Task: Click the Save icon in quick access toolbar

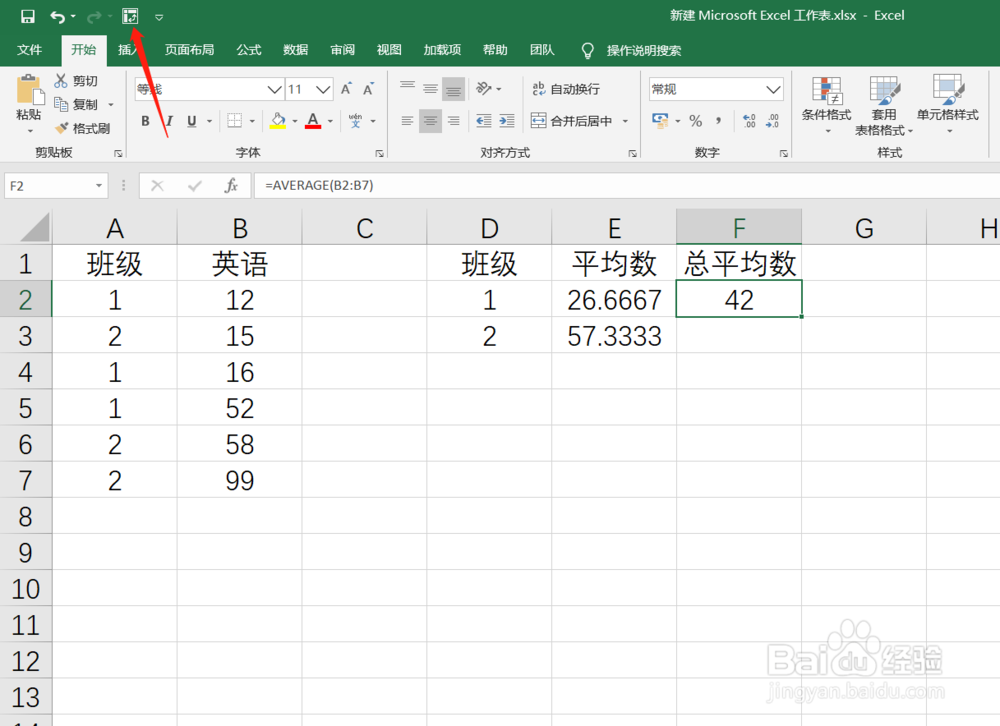Action: [x=27, y=16]
